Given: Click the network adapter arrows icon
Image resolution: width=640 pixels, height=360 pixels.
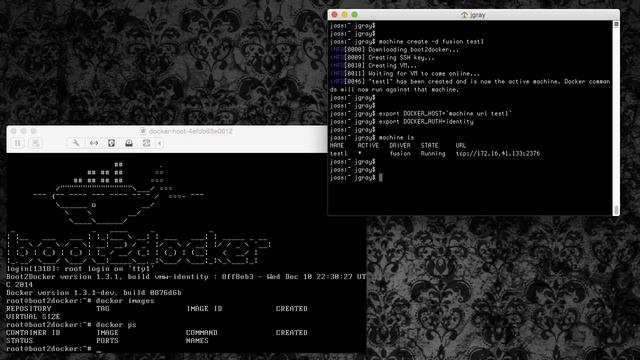Looking at the screenshot, I should 94,143.
